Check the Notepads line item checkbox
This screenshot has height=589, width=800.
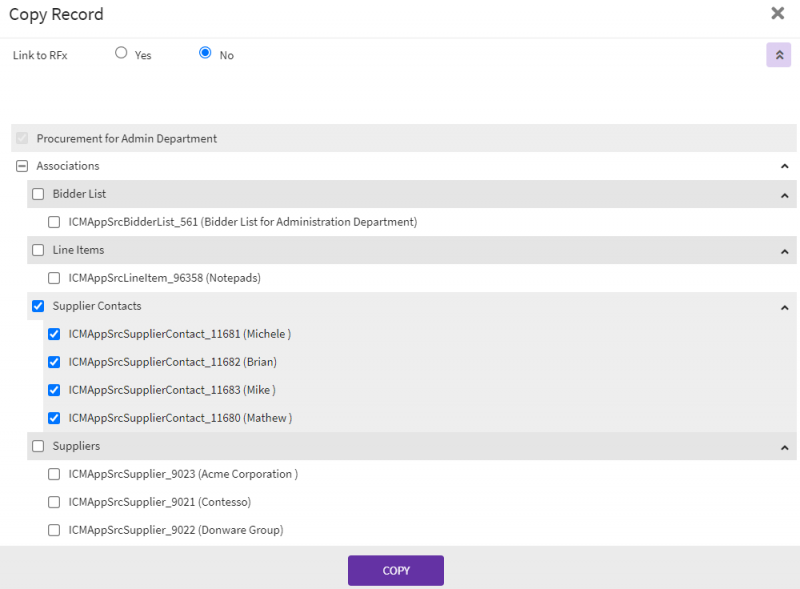54,278
